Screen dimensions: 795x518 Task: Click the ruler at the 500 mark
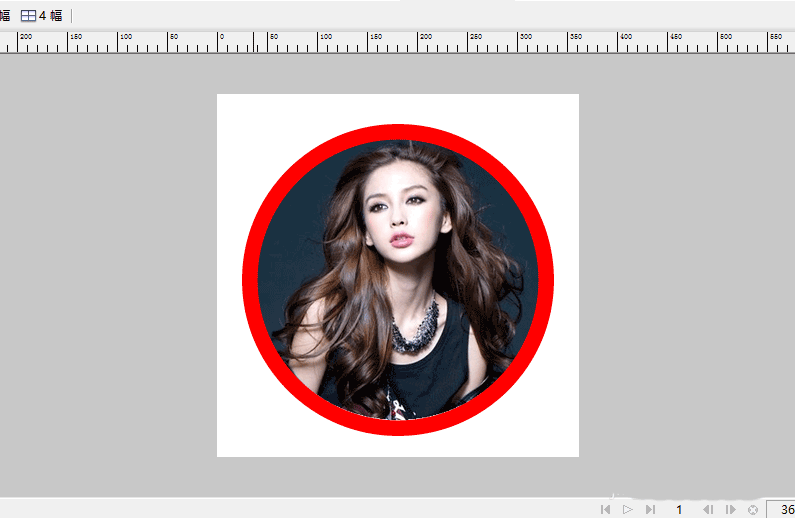pyautogui.click(x=520, y=41)
